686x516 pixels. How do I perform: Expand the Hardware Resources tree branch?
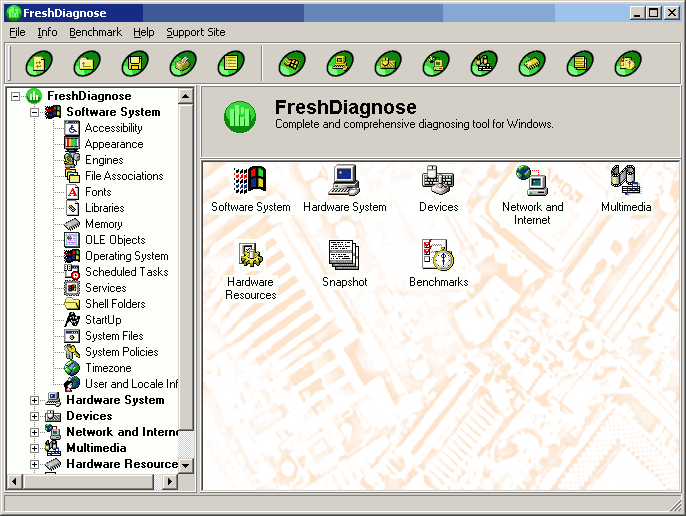click(x=35, y=464)
